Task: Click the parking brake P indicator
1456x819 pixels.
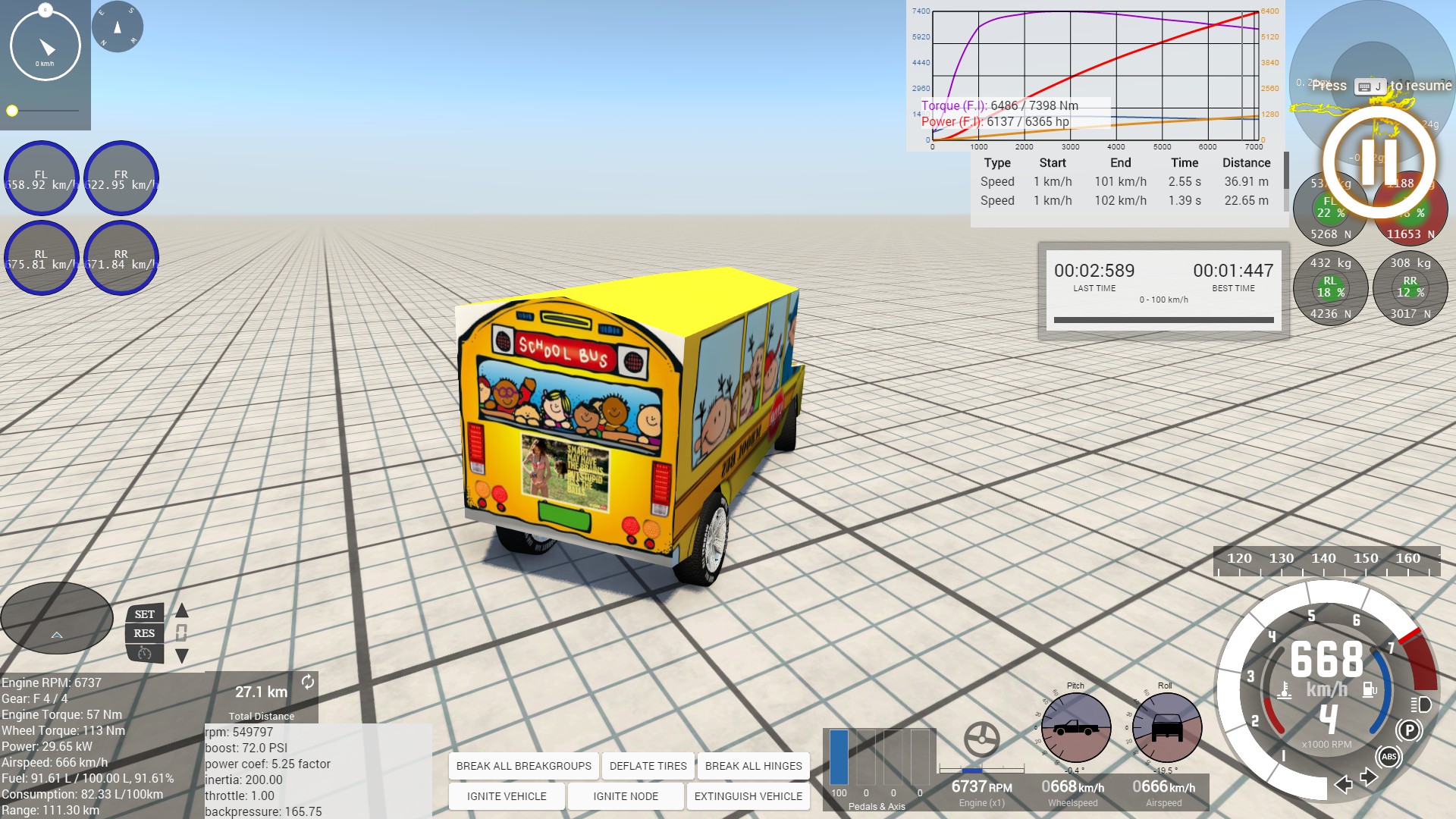Action: click(x=1409, y=730)
